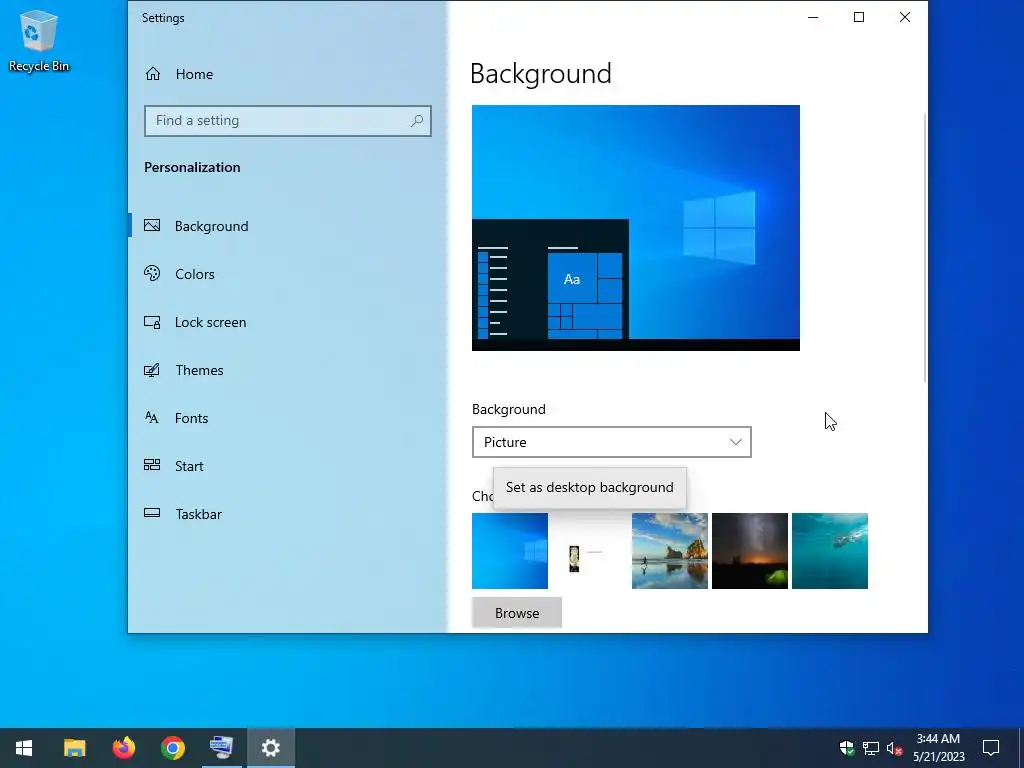This screenshot has width=1024, height=768.
Task: Select the Lock screen icon
Action: (152, 322)
